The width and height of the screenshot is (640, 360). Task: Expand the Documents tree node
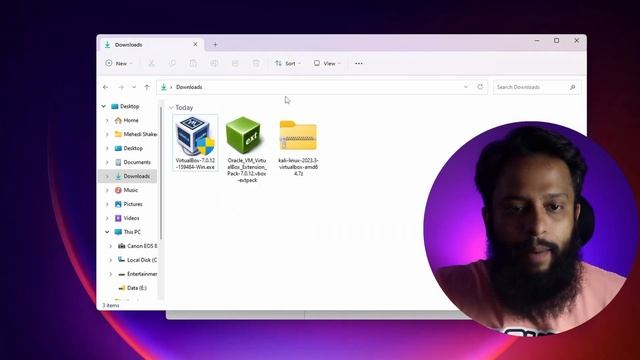pyautogui.click(x=107, y=162)
